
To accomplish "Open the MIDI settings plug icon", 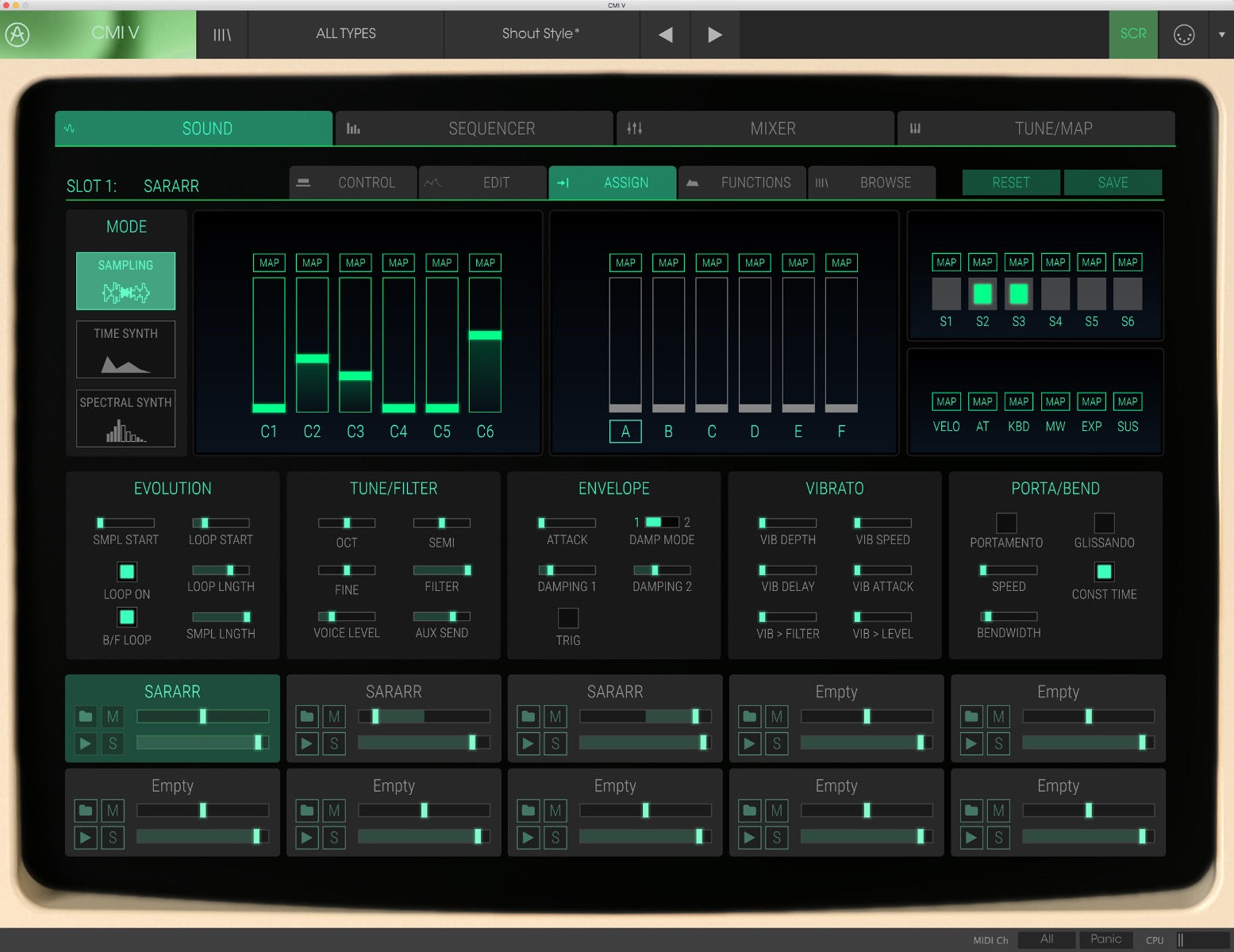I will (1183, 34).
